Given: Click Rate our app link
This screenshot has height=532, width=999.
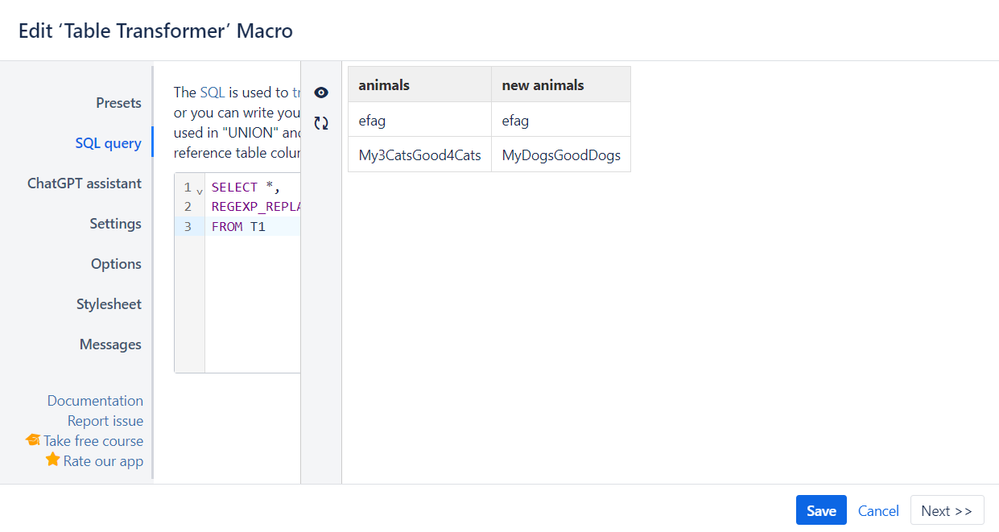Looking at the screenshot, I should coord(103,461).
